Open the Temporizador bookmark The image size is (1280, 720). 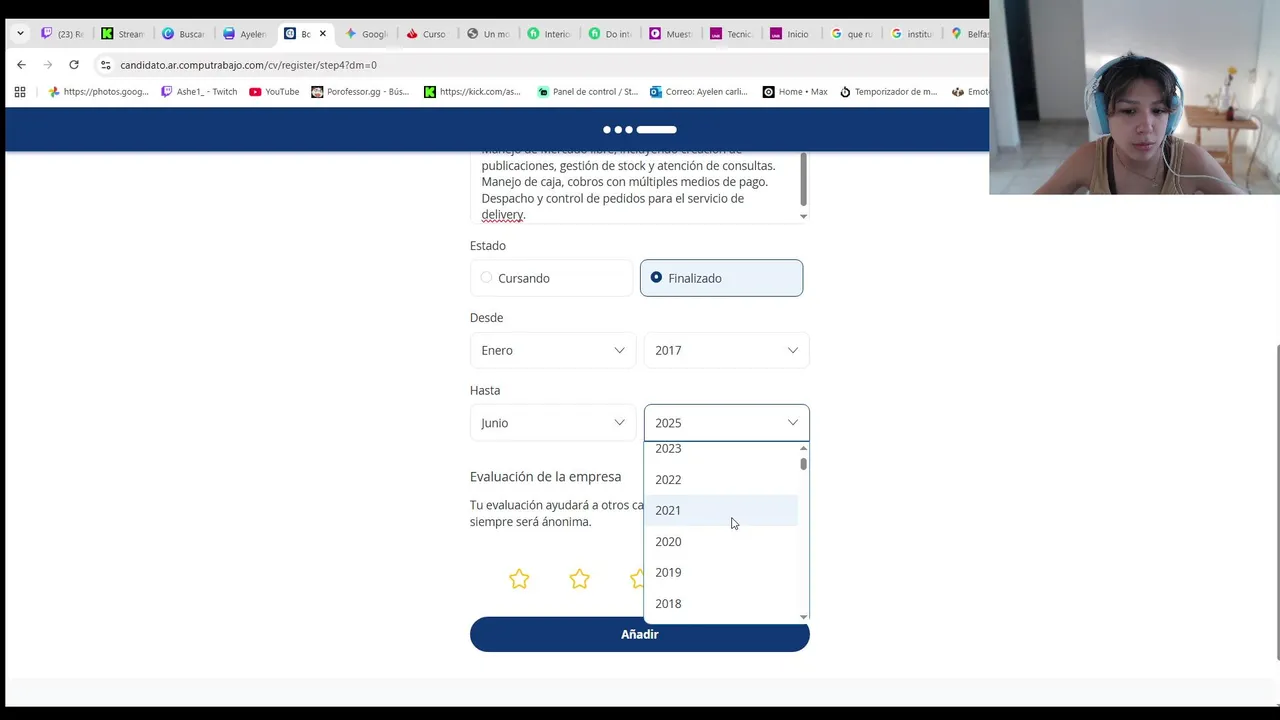(x=888, y=91)
